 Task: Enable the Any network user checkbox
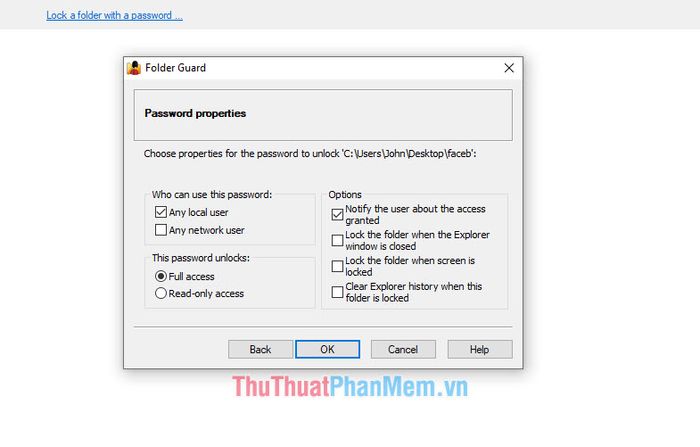coord(161,230)
